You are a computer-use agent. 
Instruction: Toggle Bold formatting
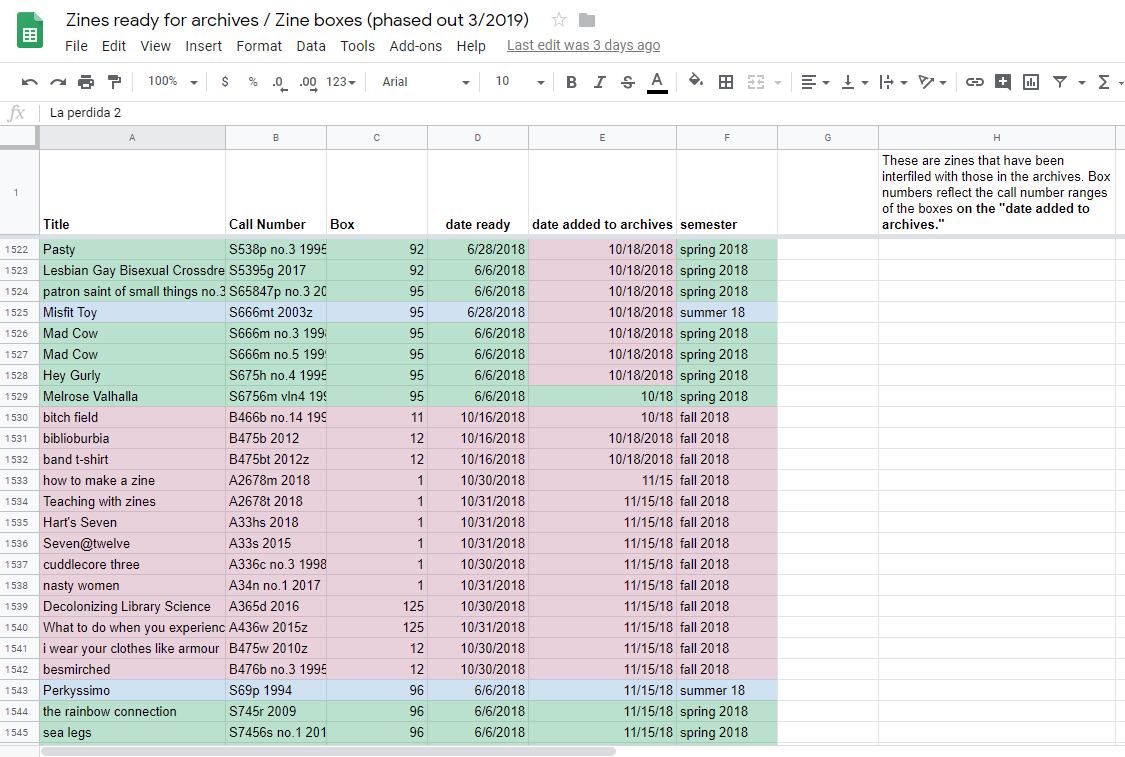pyautogui.click(x=571, y=82)
